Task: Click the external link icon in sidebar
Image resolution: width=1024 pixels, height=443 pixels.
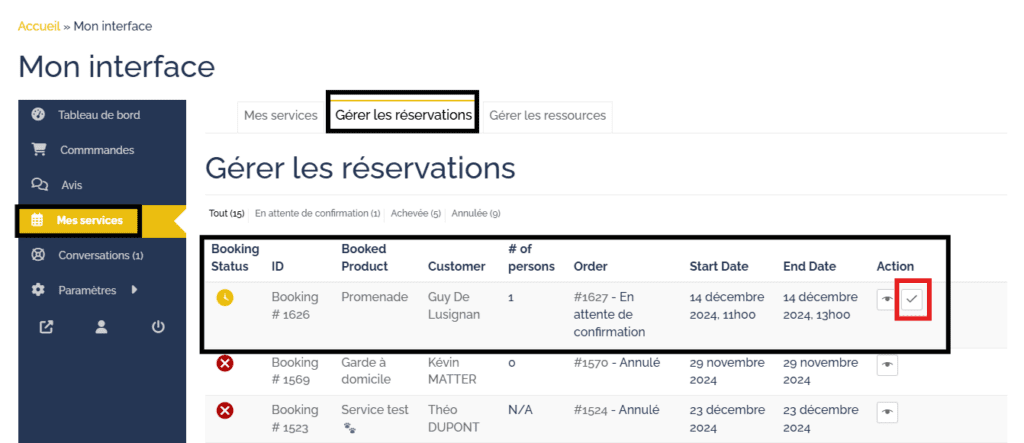Action: pos(46,326)
